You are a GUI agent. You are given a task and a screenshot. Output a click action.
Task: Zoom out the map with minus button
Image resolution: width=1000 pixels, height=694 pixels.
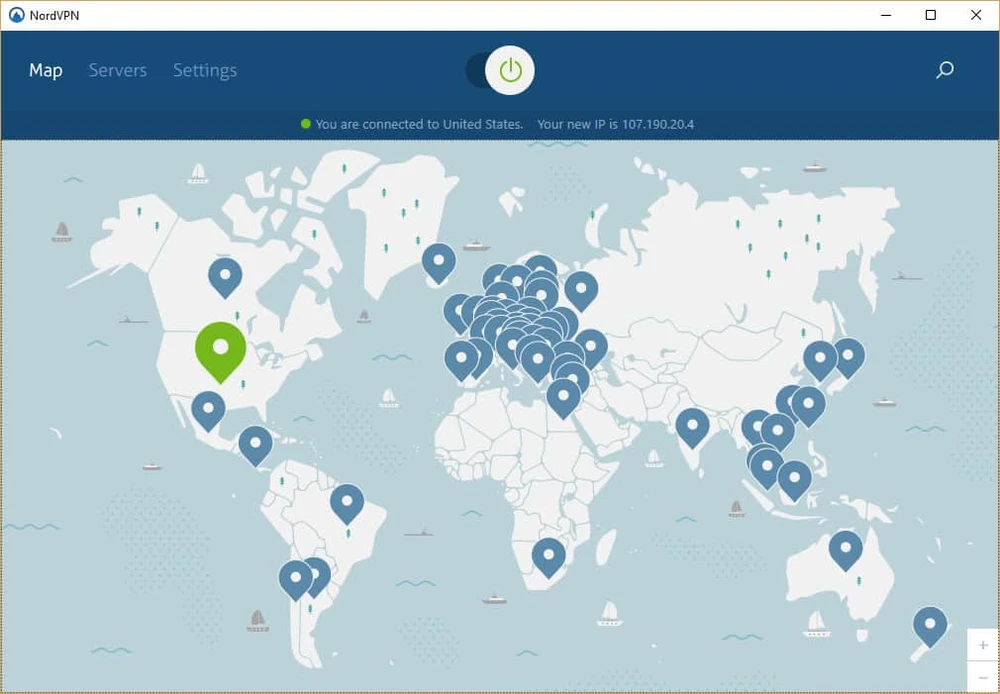(983, 677)
